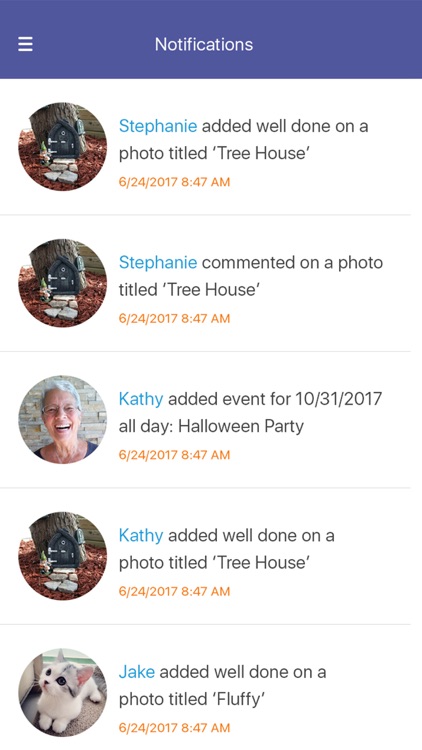Open Stephanie's 'added well done' Tree House text
422x750 pixels.
point(243,139)
